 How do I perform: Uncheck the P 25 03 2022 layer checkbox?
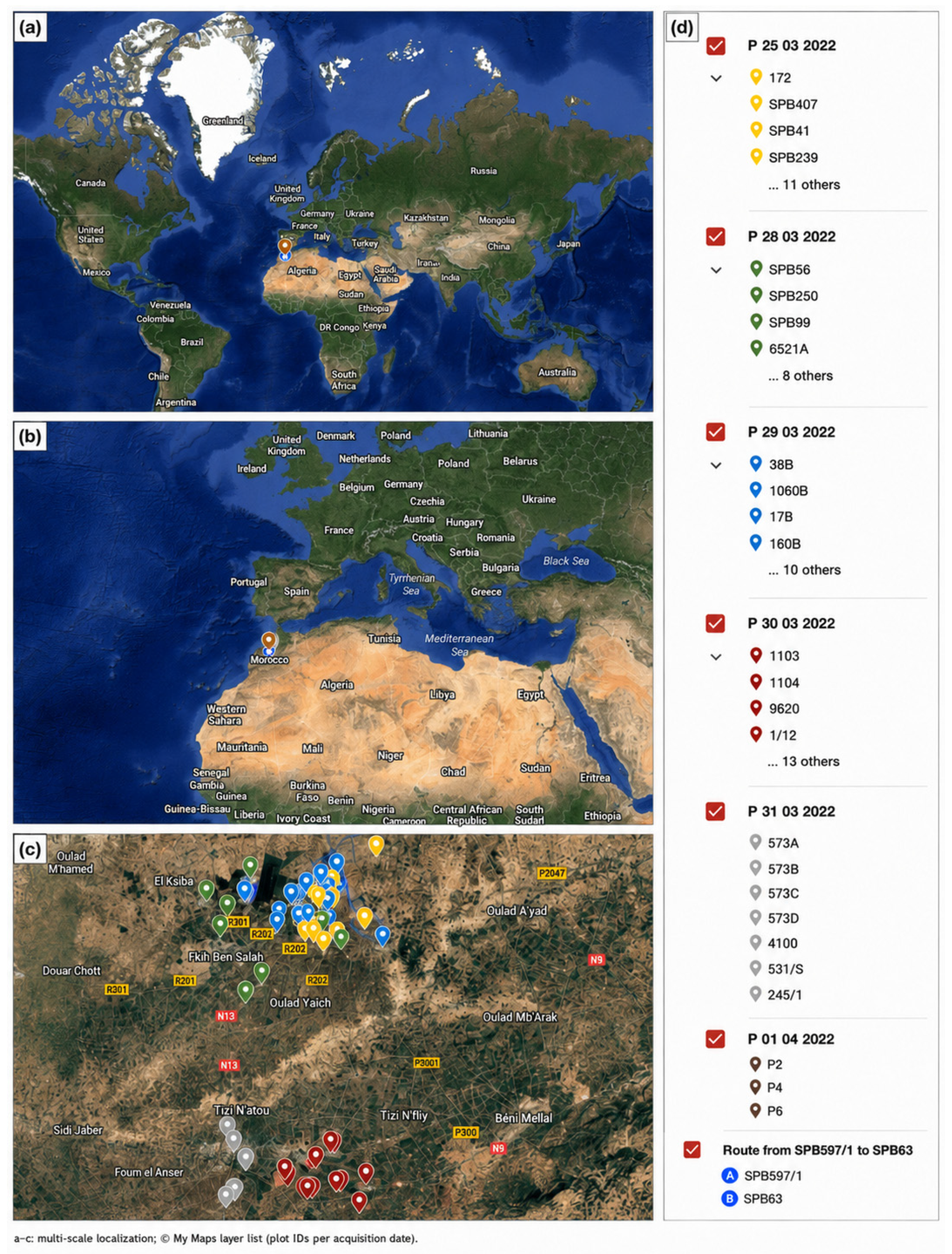click(x=716, y=45)
